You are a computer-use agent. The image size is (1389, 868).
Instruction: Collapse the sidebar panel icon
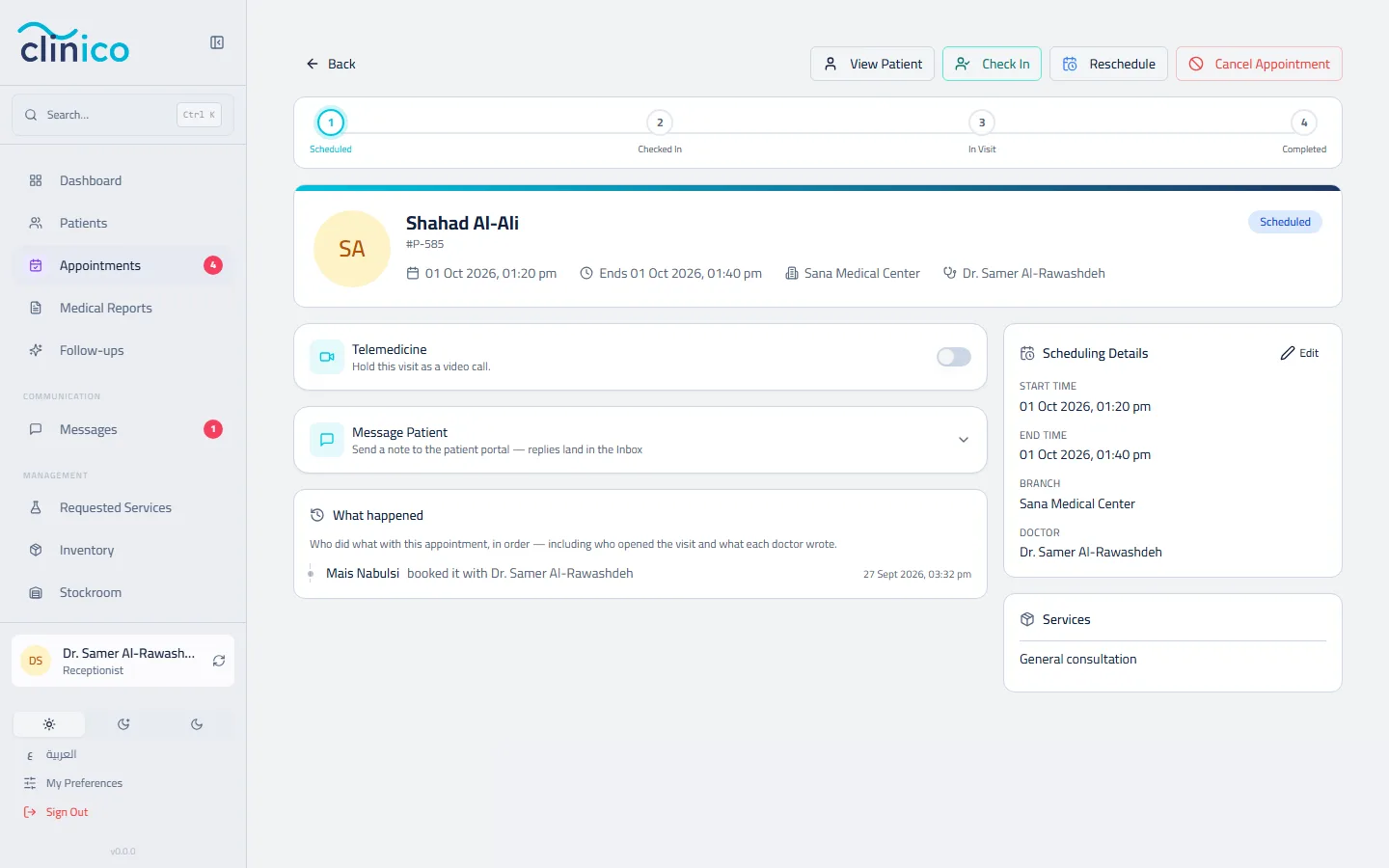[x=217, y=42]
